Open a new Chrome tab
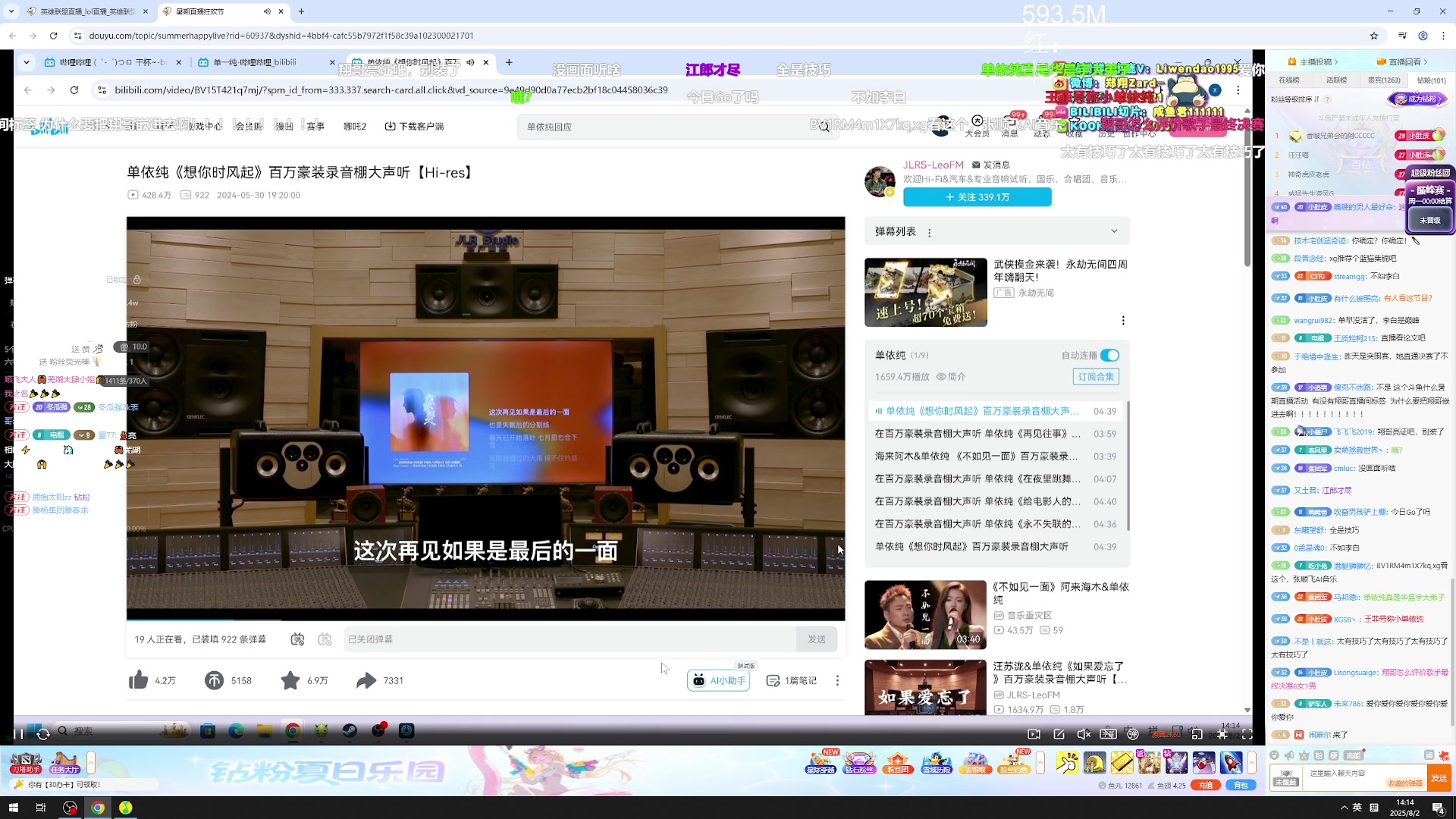This screenshot has width=1456, height=819. [x=301, y=11]
